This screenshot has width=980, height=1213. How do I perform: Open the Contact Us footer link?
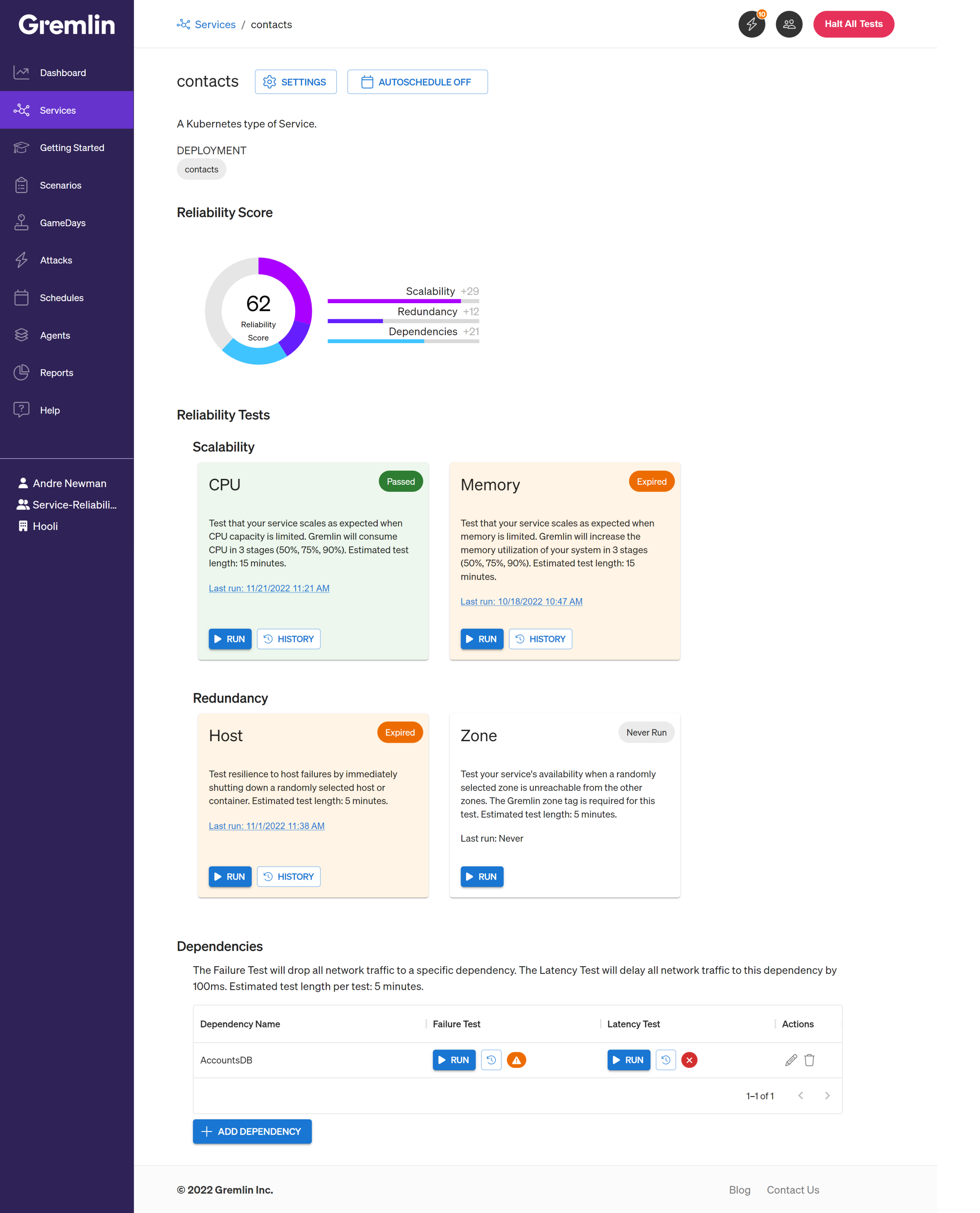coord(793,1190)
